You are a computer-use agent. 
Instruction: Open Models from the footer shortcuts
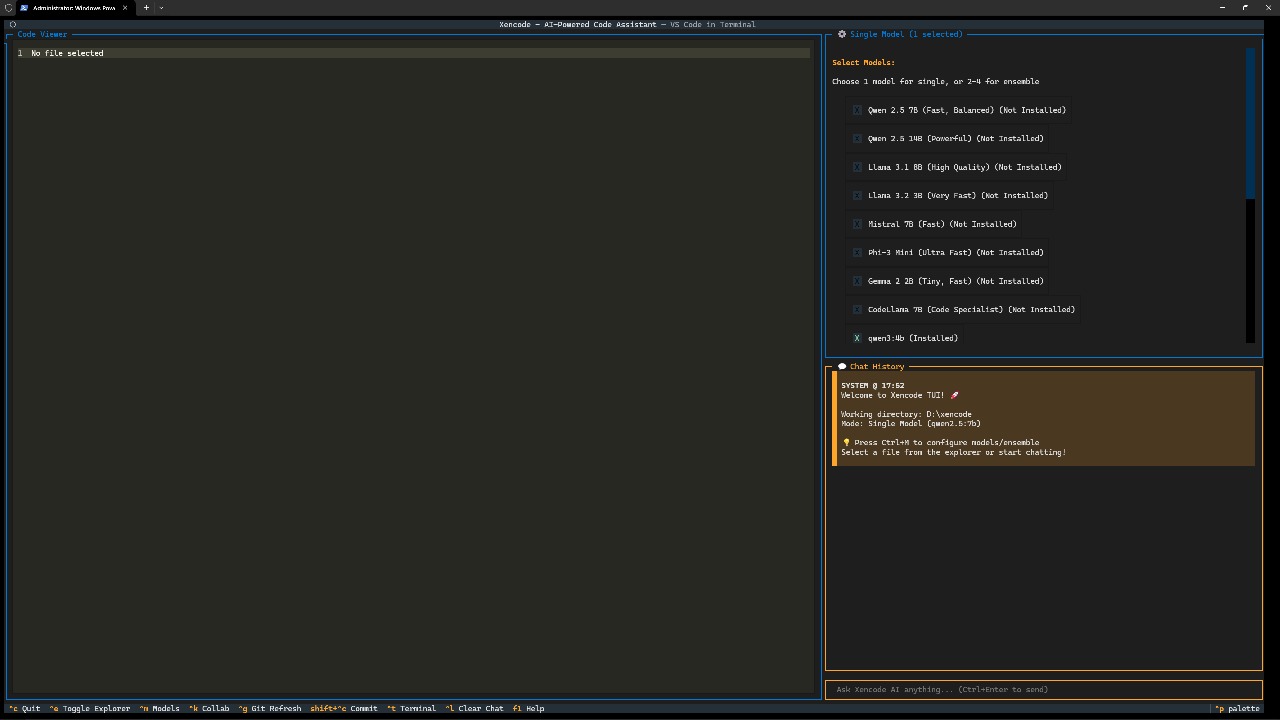tap(160, 708)
